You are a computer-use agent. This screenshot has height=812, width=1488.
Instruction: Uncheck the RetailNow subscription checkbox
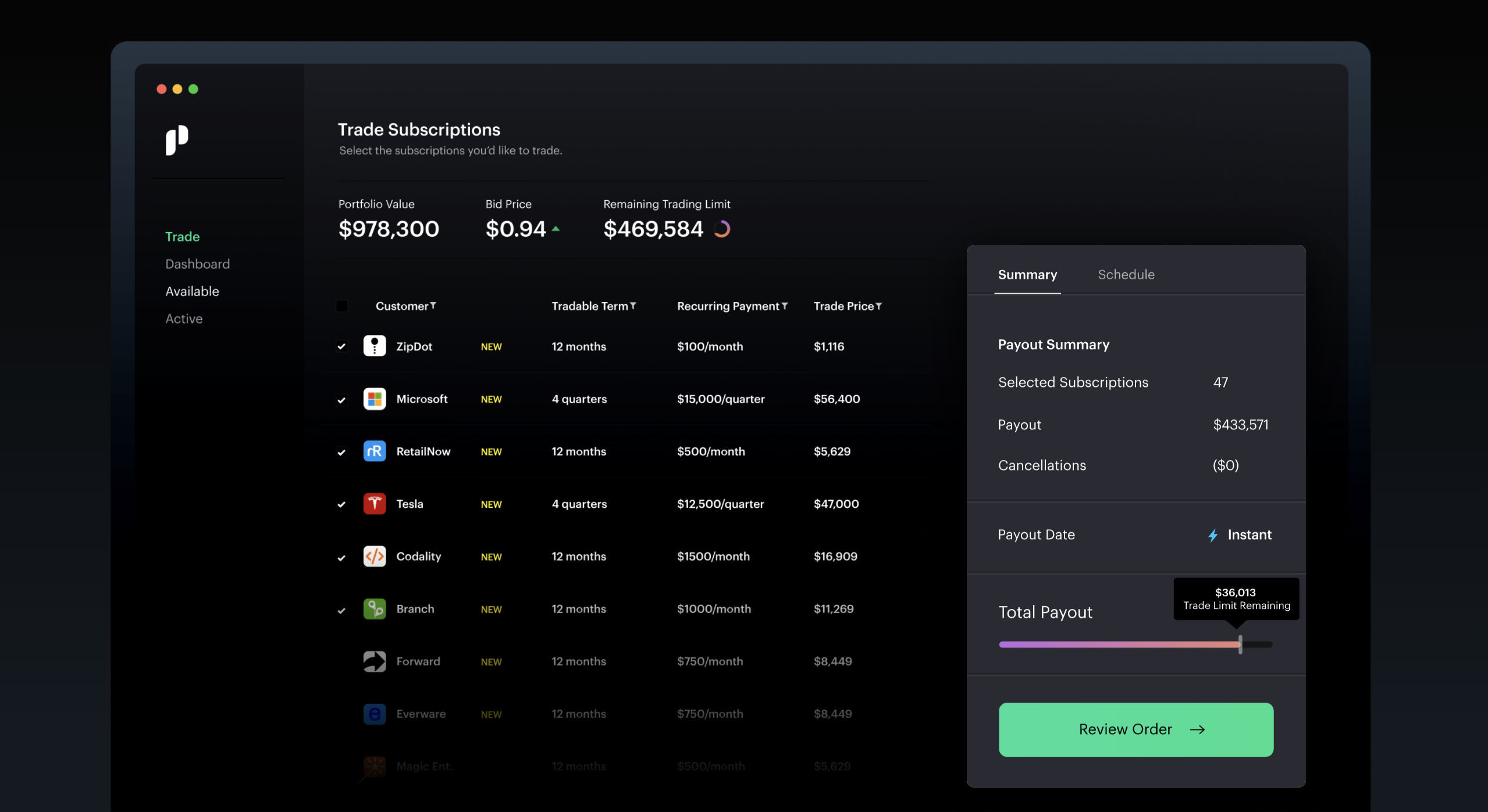coord(342,452)
